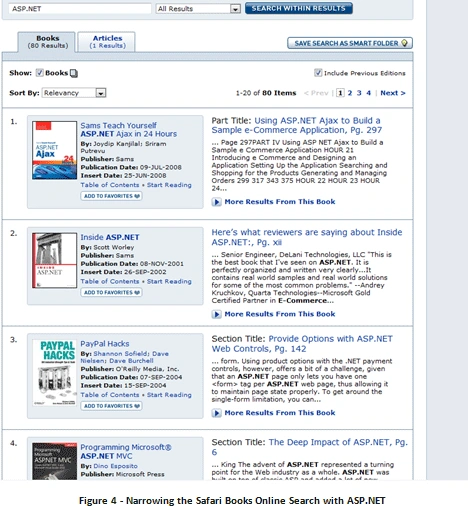Toggle Include Previous Editions checkbox
Viewport: 468px width, 506px height.
click(x=318, y=73)
